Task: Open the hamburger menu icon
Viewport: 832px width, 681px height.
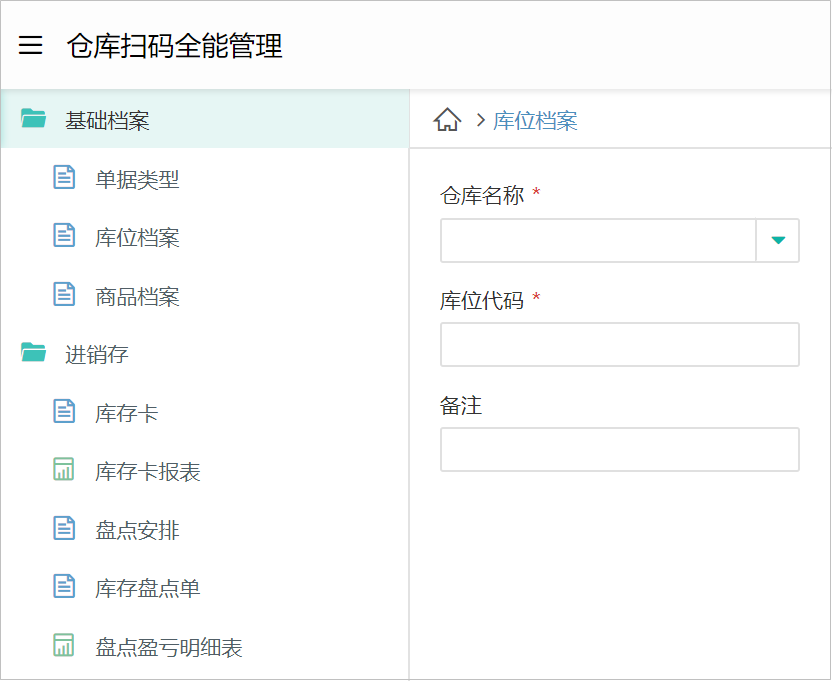Action: [x=30, y=45]
